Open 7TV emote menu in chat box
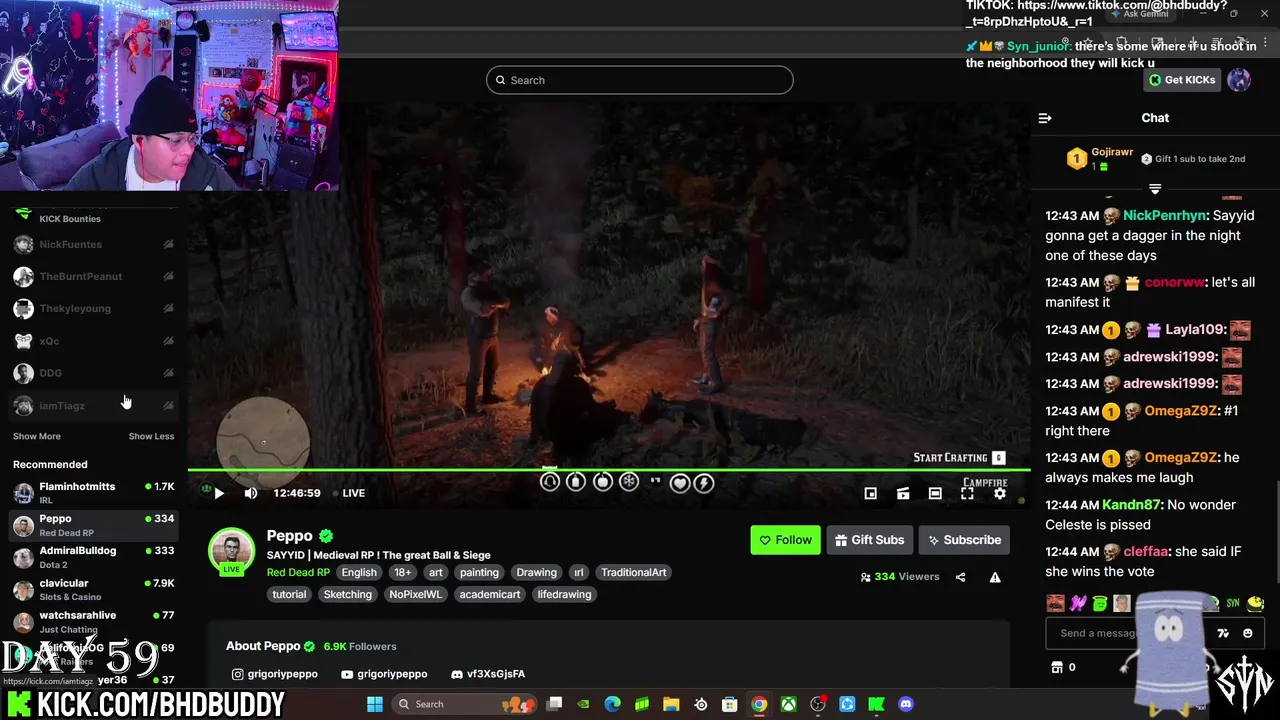Viewport: 1280px width, 720px height. pyautogui.click(x=1223, y=633)
